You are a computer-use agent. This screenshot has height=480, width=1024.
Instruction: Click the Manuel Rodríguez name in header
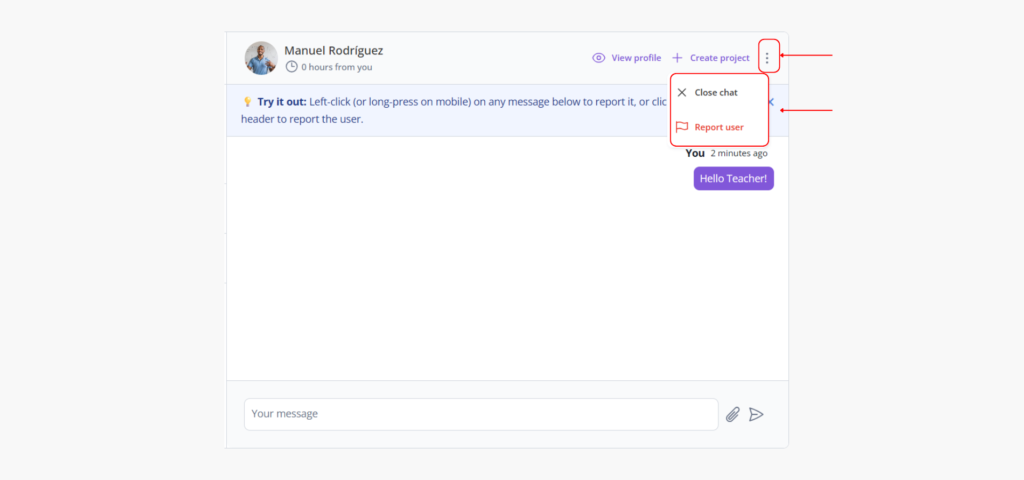click(333, 50)
